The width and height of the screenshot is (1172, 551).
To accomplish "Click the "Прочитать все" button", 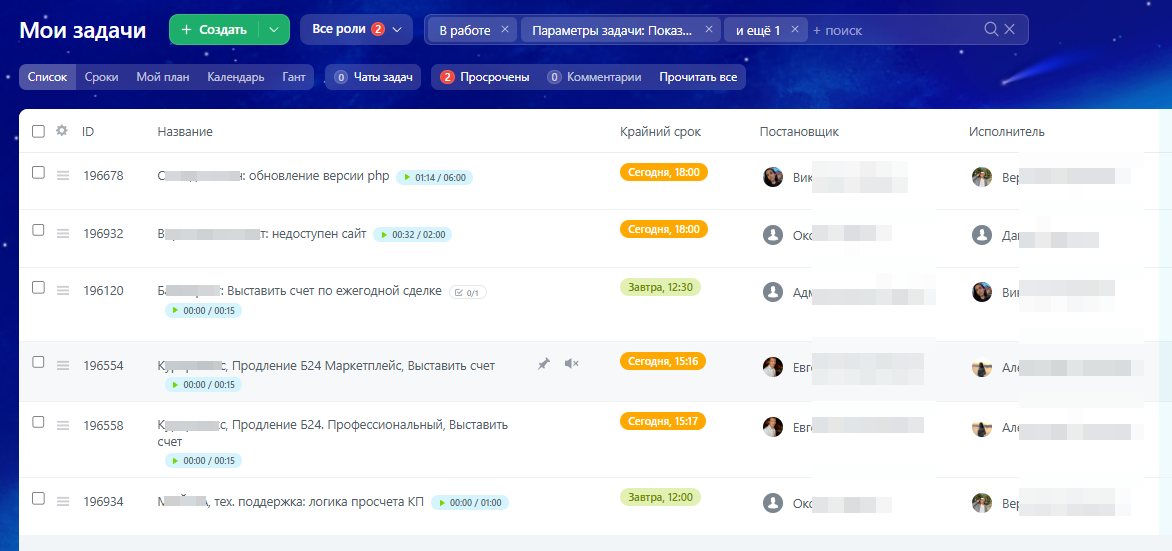I will [x=698, y=77].
